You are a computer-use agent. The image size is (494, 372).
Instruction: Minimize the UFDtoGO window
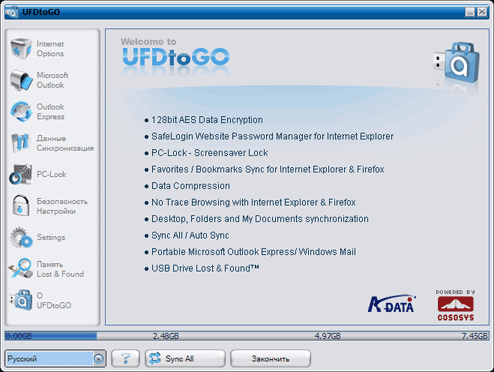tap(470, 12)
